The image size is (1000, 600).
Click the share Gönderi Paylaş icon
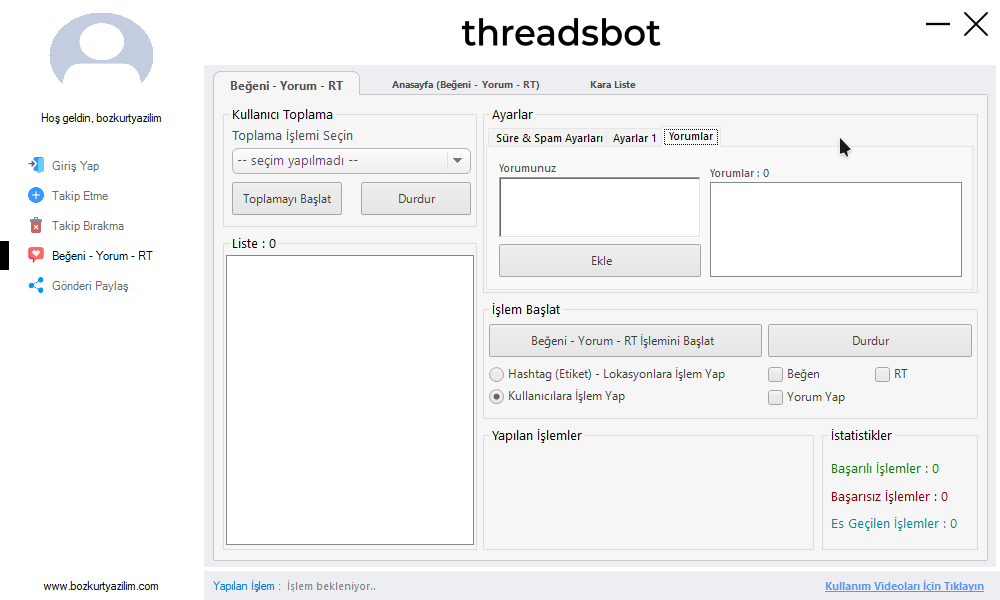[x=36, y=285]
